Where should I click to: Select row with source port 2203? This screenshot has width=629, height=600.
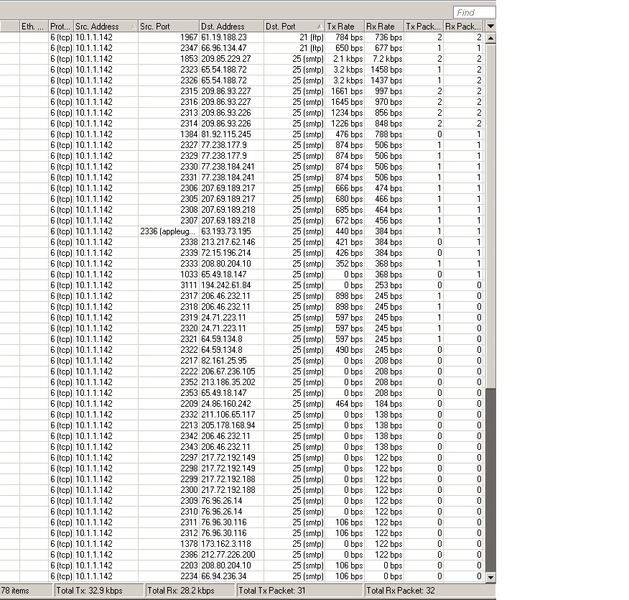click(x=241, y=566)
